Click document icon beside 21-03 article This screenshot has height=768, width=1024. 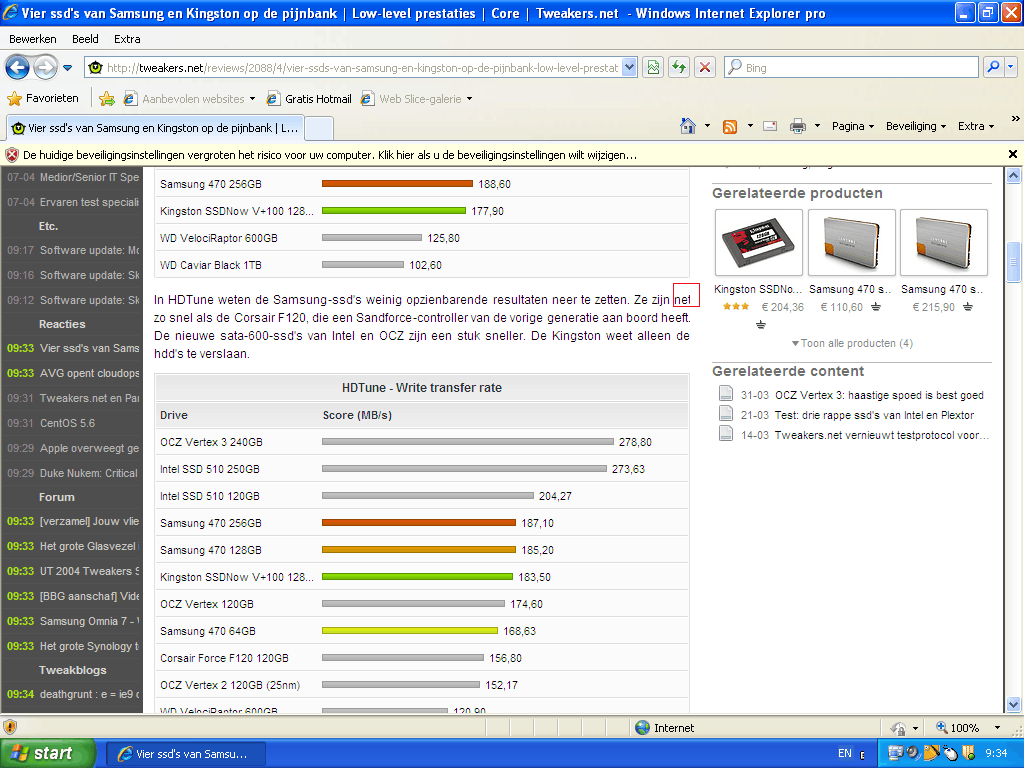click(726, 413)
